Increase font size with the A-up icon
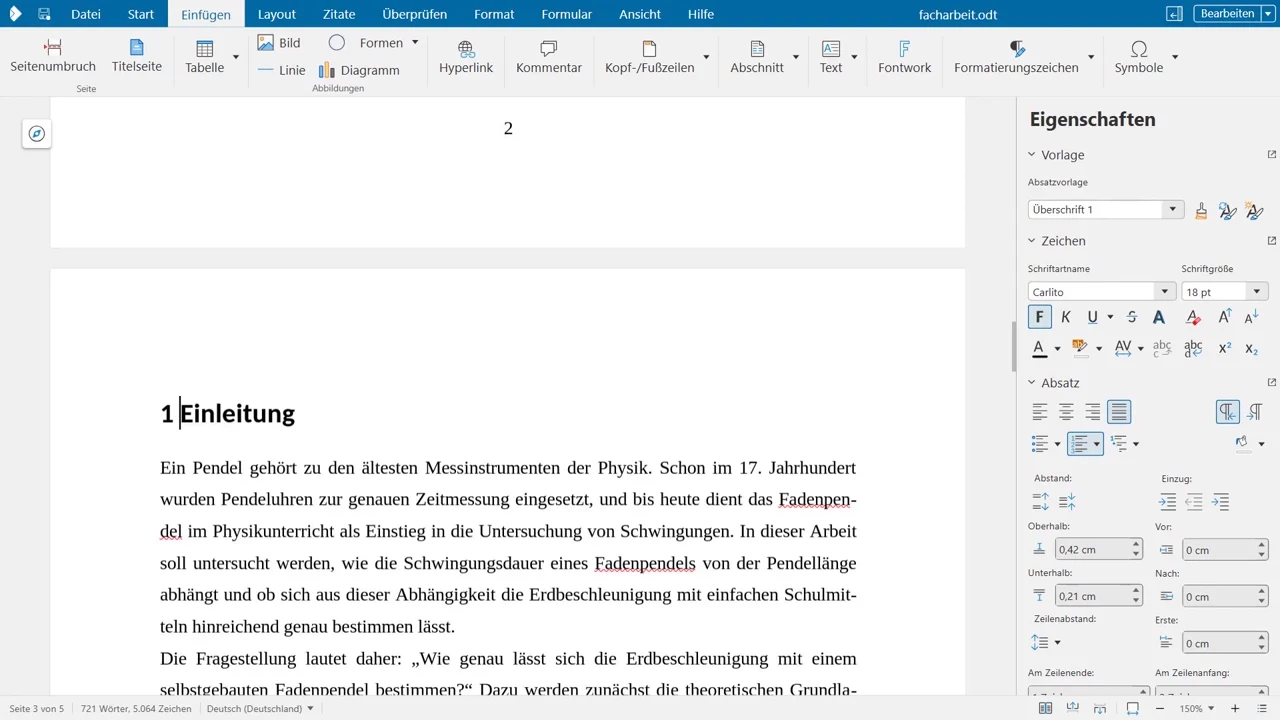This screenshot has width=1280, height=720. point(1224,317)
